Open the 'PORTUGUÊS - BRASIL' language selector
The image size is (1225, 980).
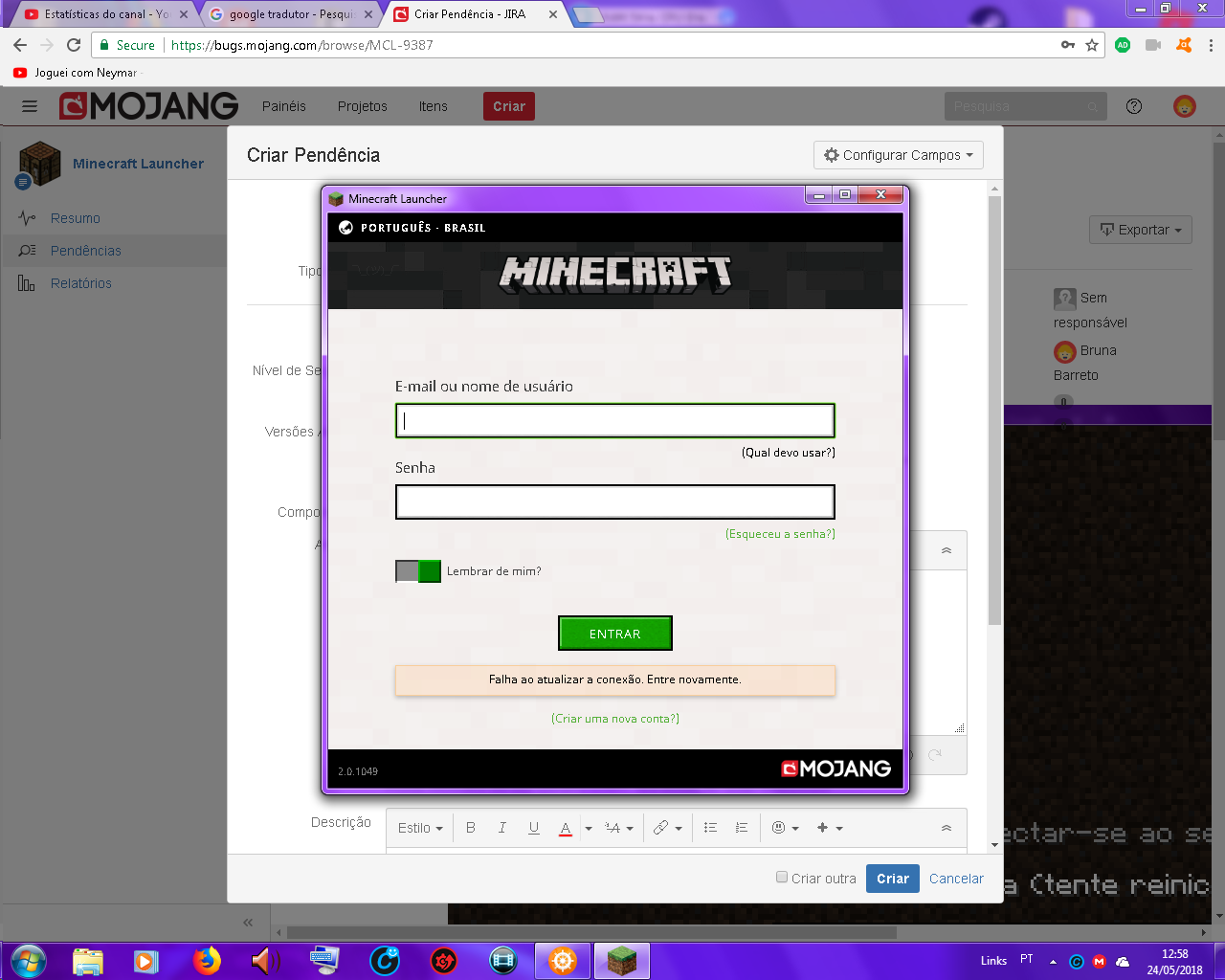pos(412,228)
